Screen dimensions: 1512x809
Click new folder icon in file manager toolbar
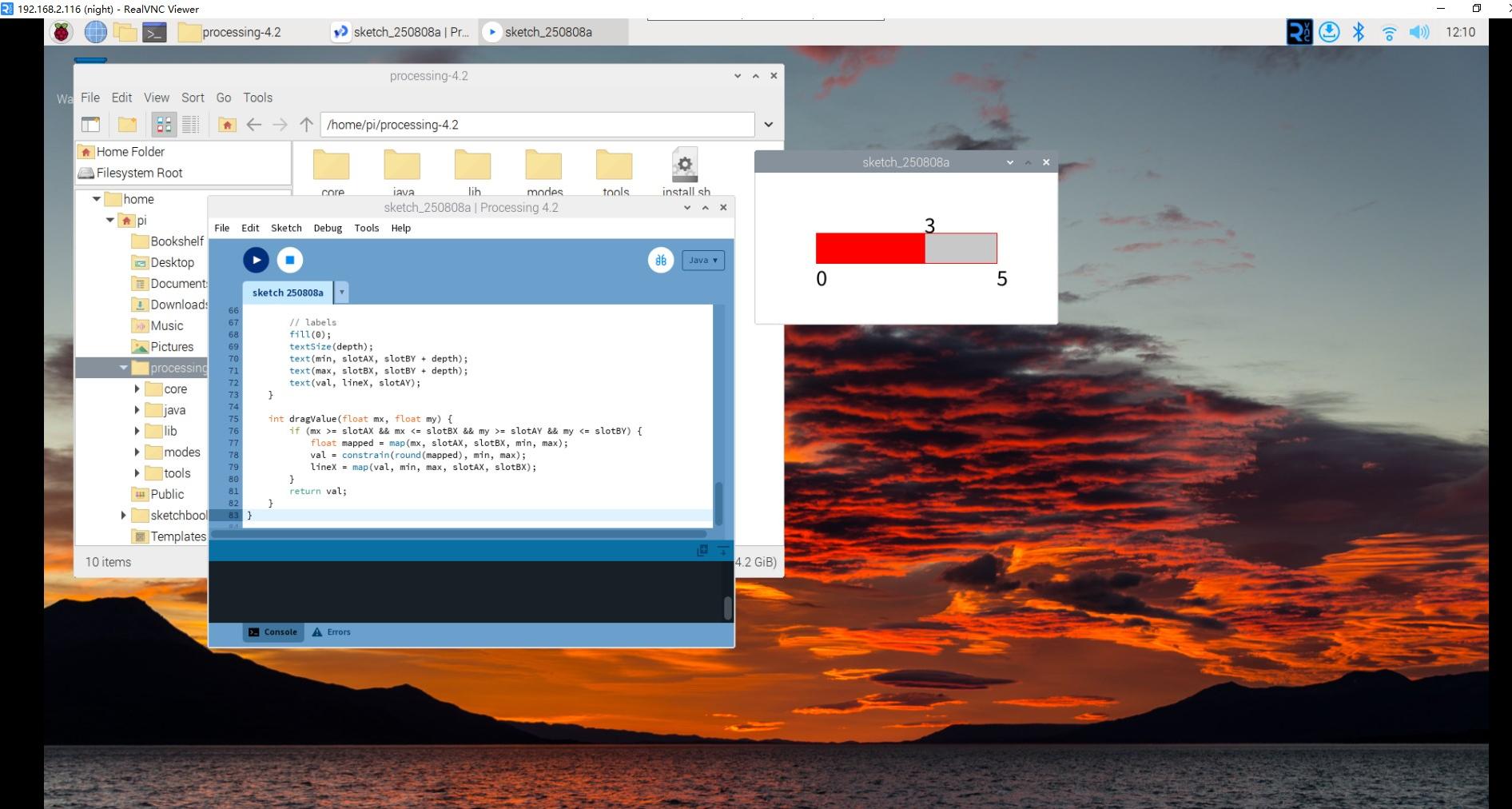[x=127, y=125]
